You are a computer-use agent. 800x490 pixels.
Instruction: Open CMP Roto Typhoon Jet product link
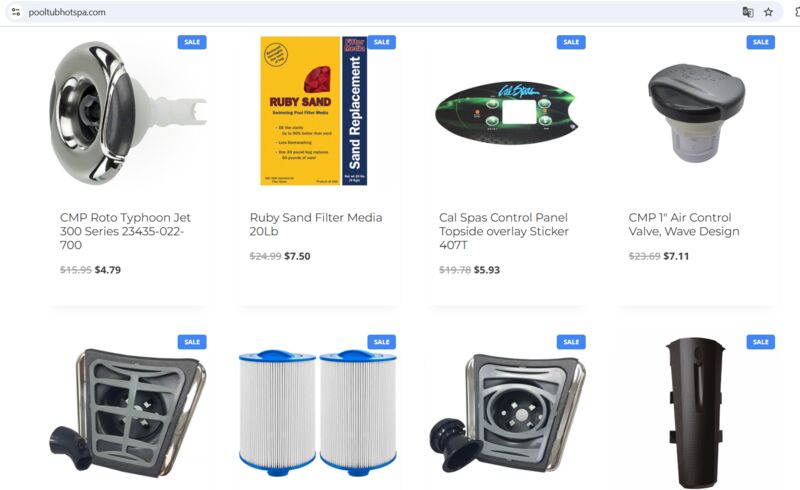[x=126, y=231]
